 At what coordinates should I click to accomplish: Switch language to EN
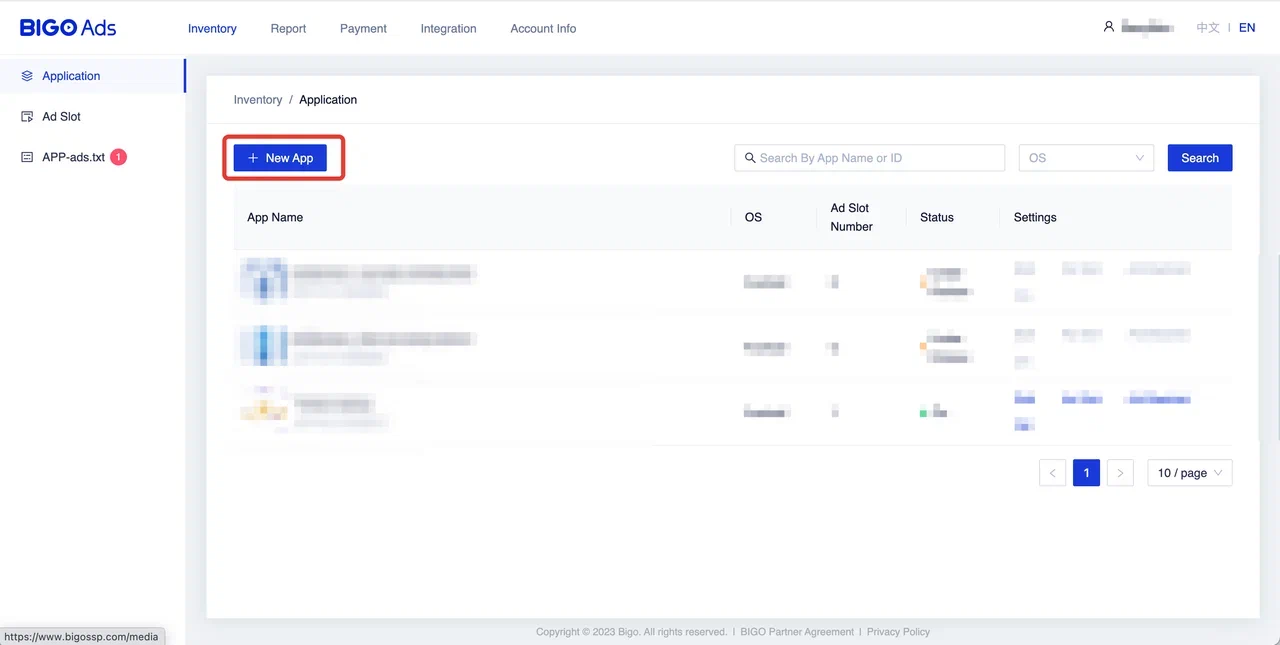[x=1247, y=28]
